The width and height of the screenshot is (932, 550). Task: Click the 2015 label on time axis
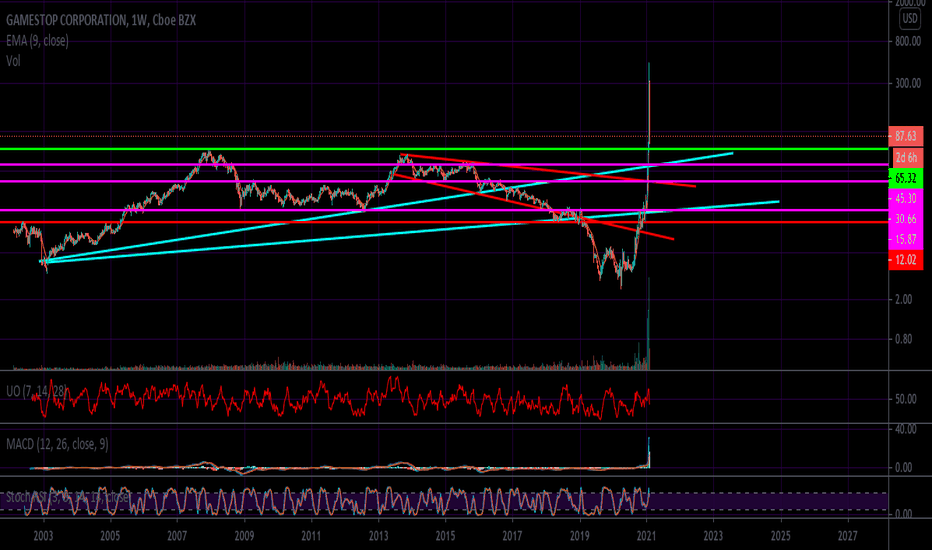tap(445, 536)
